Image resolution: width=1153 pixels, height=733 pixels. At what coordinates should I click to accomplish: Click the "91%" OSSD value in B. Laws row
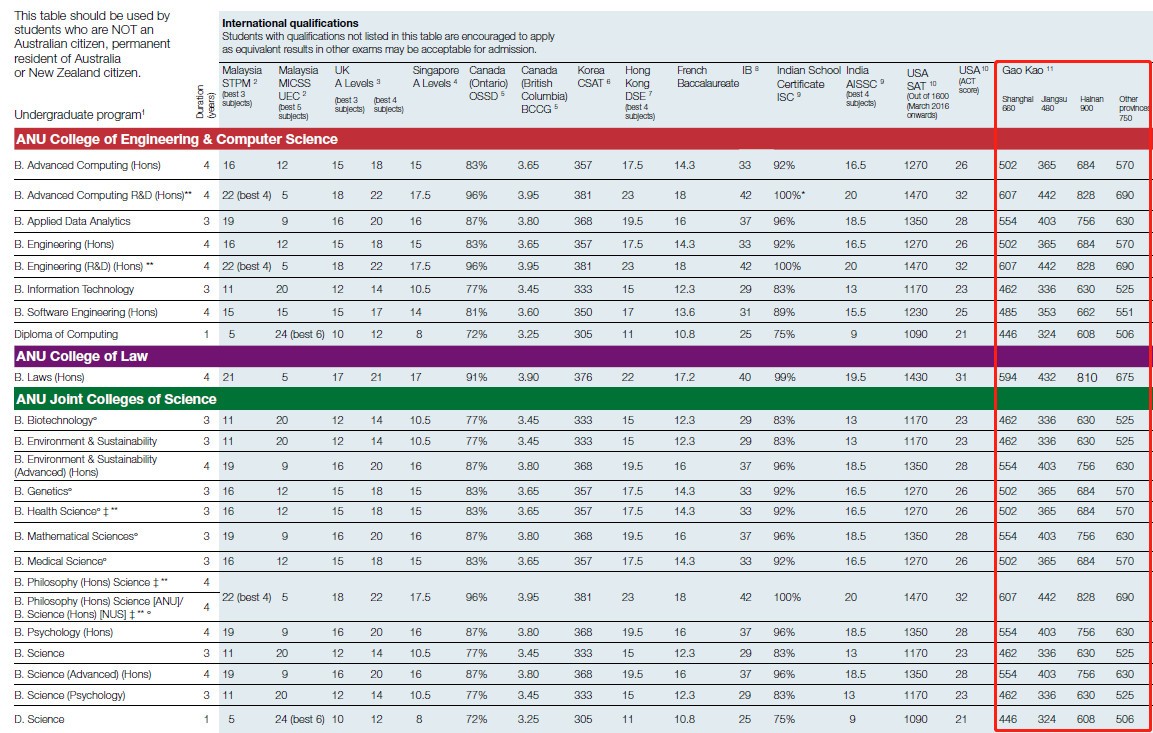[x=476, y=377]
